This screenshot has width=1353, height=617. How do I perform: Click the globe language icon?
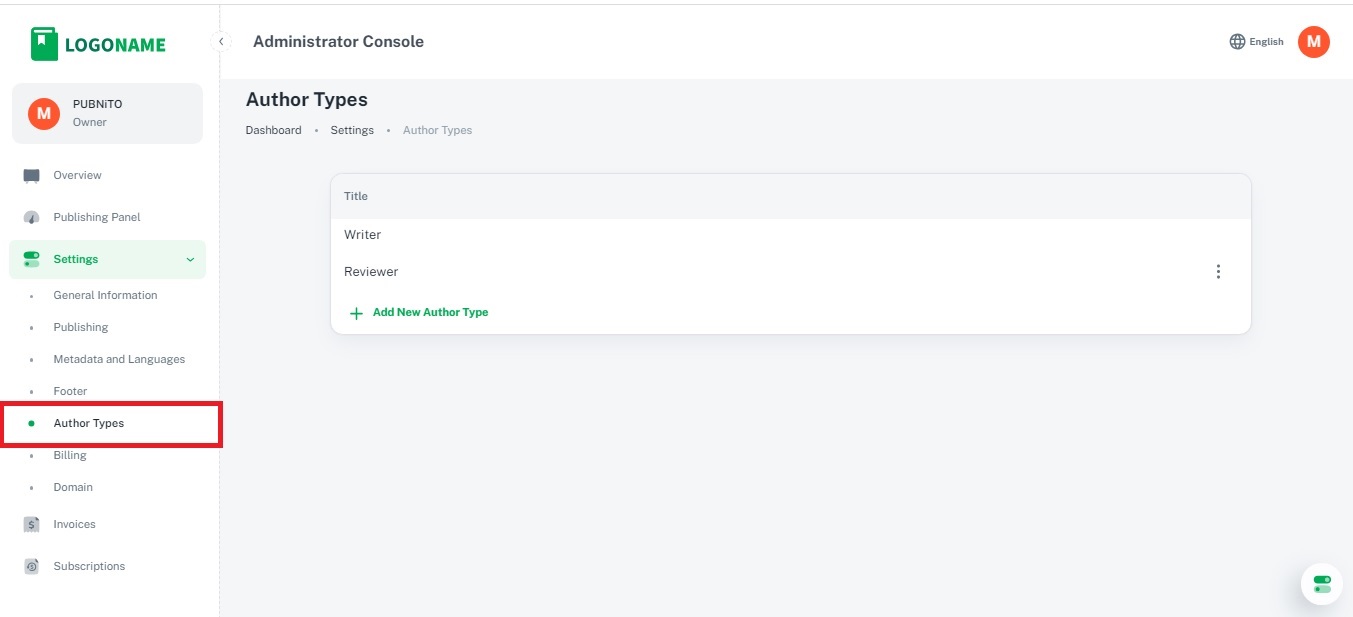[x=1237, y=42]
